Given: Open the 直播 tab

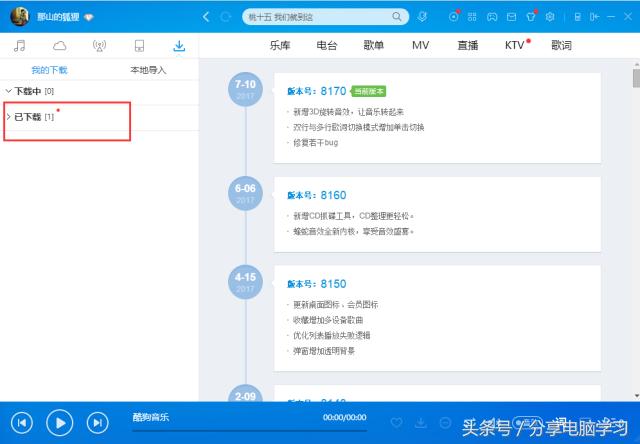Looking at the screenshot, I should [467, 45].
